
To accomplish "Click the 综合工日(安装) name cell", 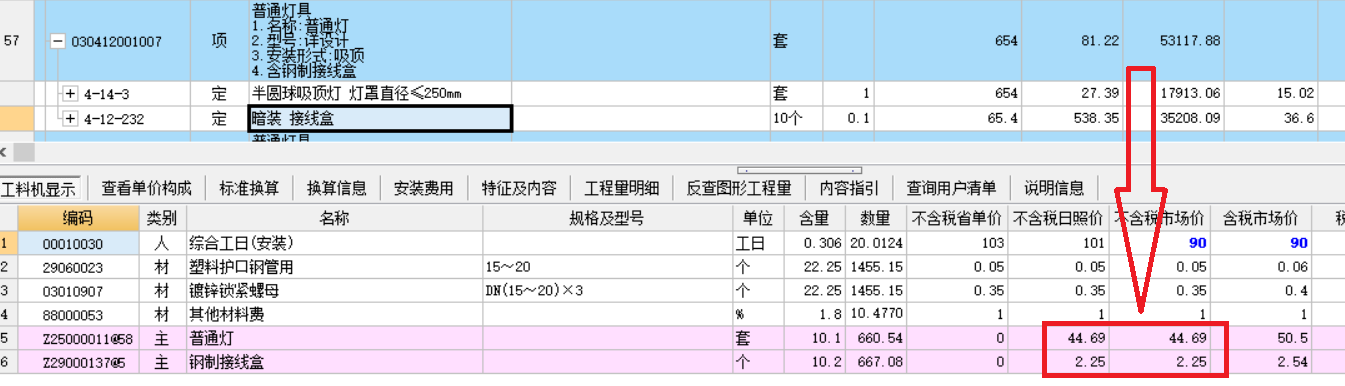I will coord(335,243).
